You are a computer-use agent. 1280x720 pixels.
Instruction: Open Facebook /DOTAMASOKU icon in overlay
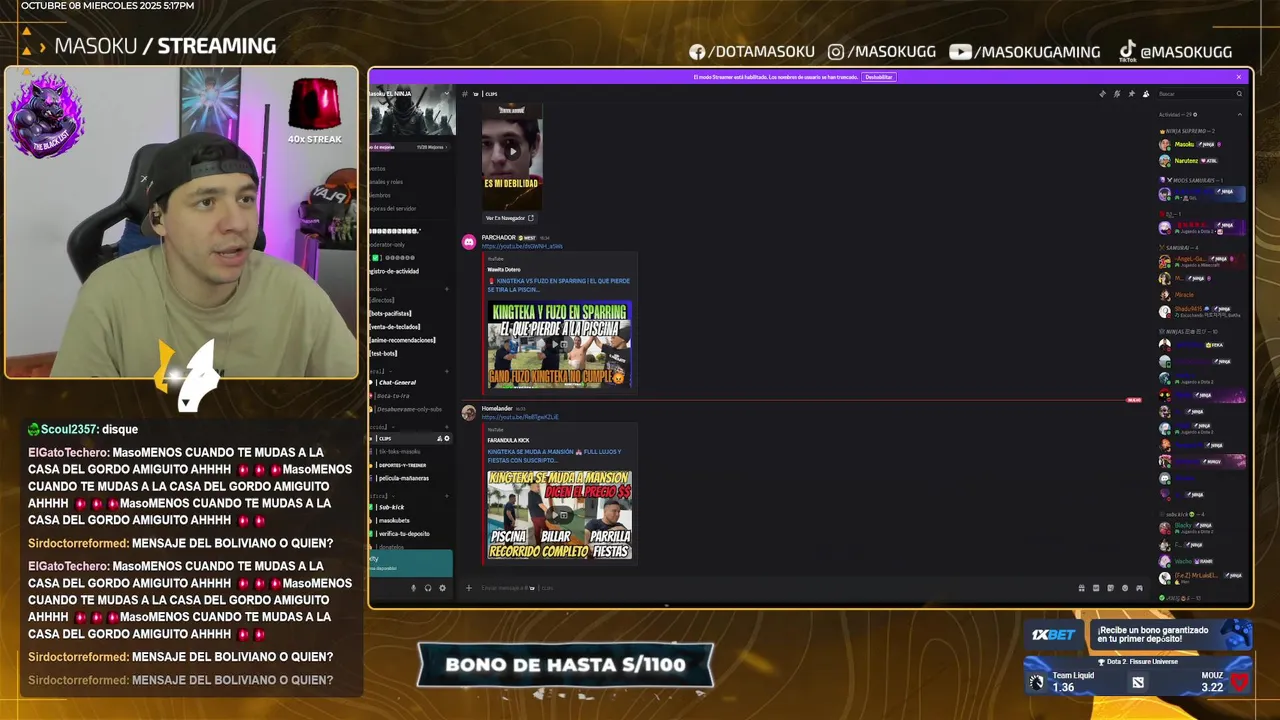698,52
